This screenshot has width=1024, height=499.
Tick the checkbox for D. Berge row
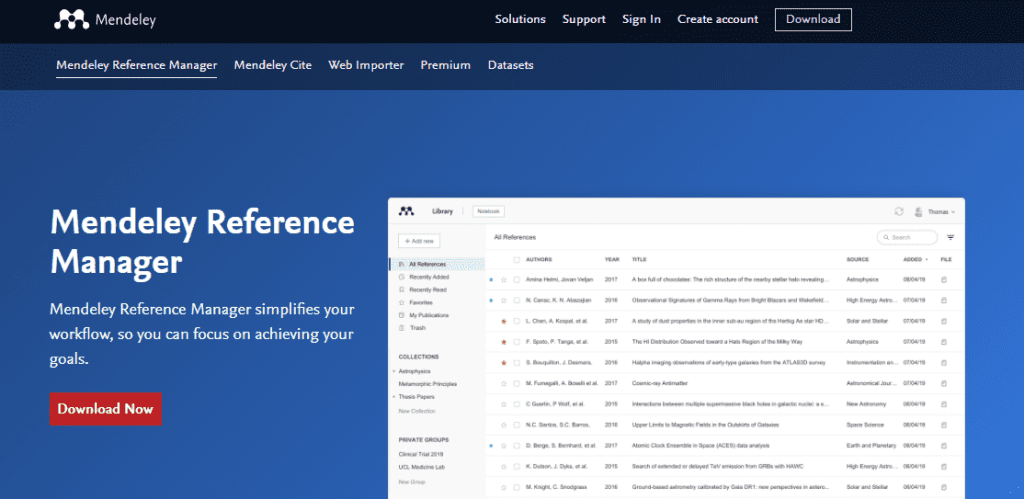coord(517,446)
